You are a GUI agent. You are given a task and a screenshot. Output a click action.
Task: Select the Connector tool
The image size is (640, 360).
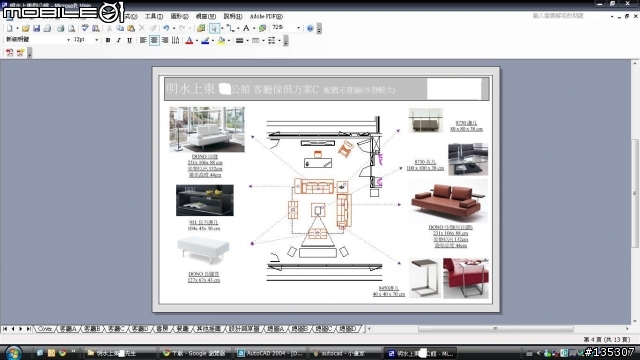pyautogui.click(x=231, y=28)
